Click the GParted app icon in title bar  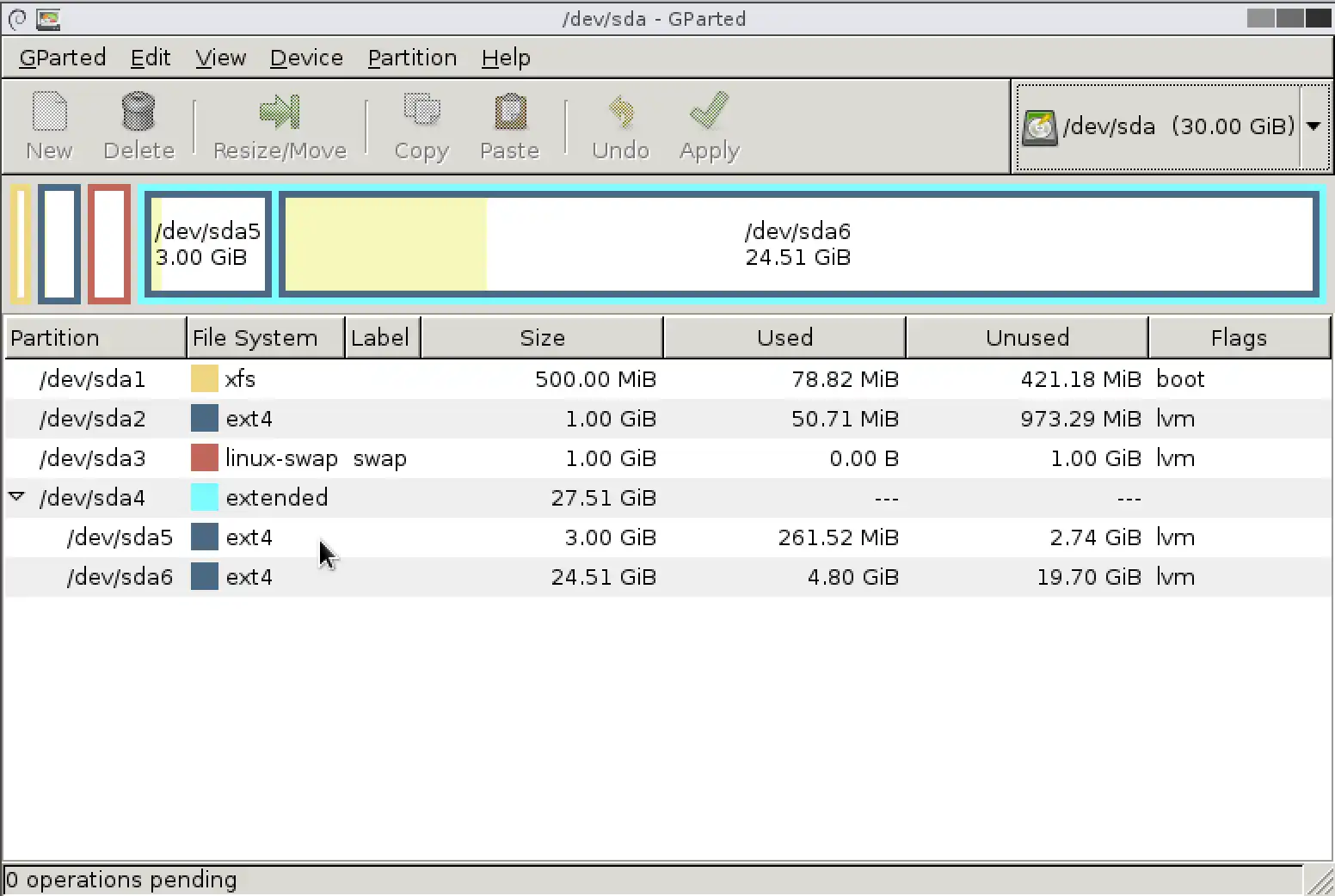point(48,18)
